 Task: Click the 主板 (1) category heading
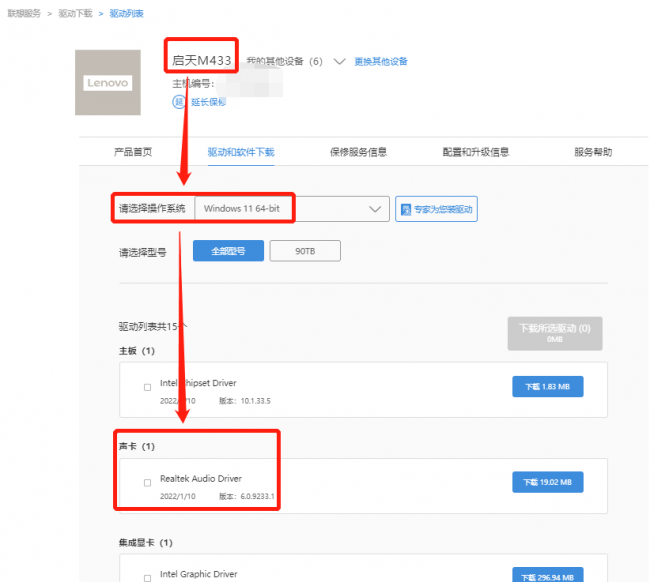point(137,351)
